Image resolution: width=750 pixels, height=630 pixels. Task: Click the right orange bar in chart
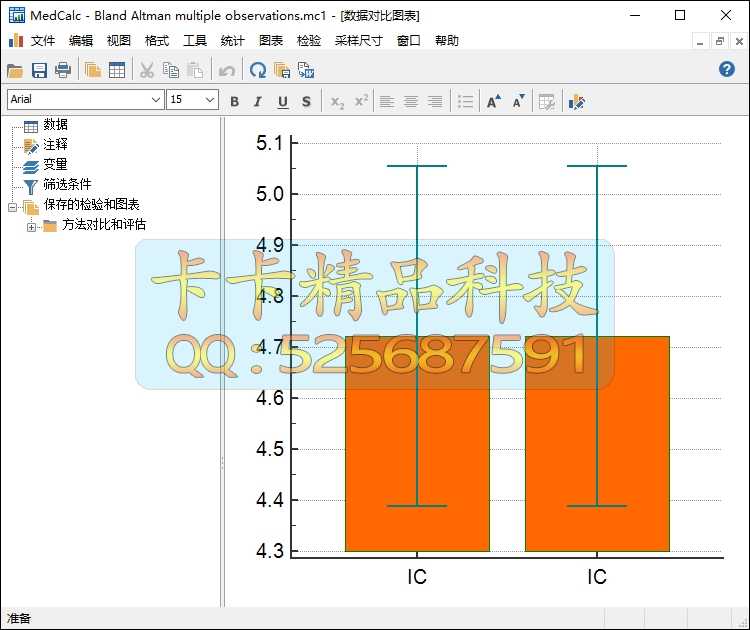point(597,444)
